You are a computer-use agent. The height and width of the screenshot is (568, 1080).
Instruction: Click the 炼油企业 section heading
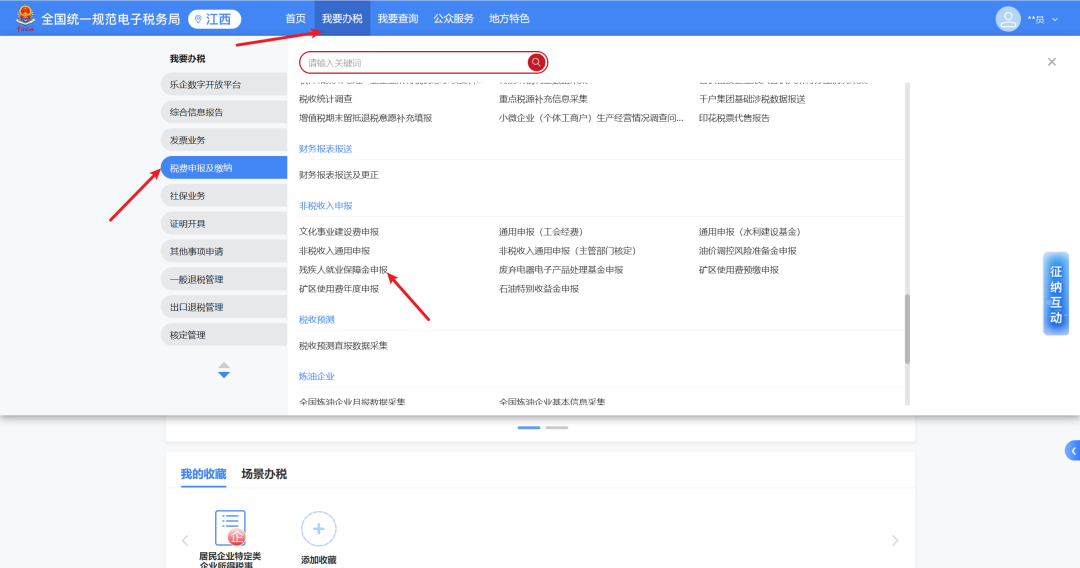pyautogui.click(x=317, y=377)
